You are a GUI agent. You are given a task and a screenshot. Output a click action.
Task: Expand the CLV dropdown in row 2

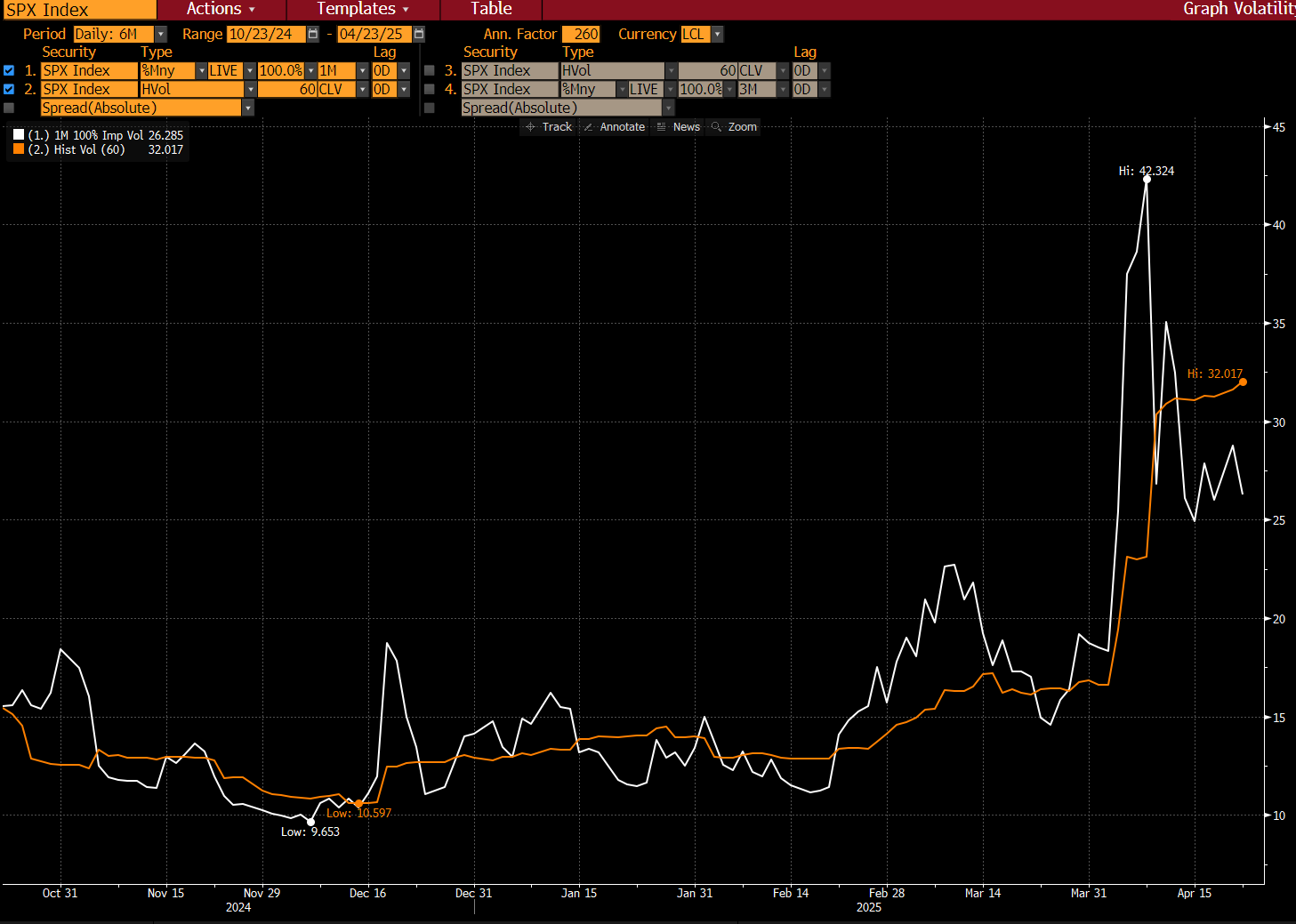coord(363,89)
